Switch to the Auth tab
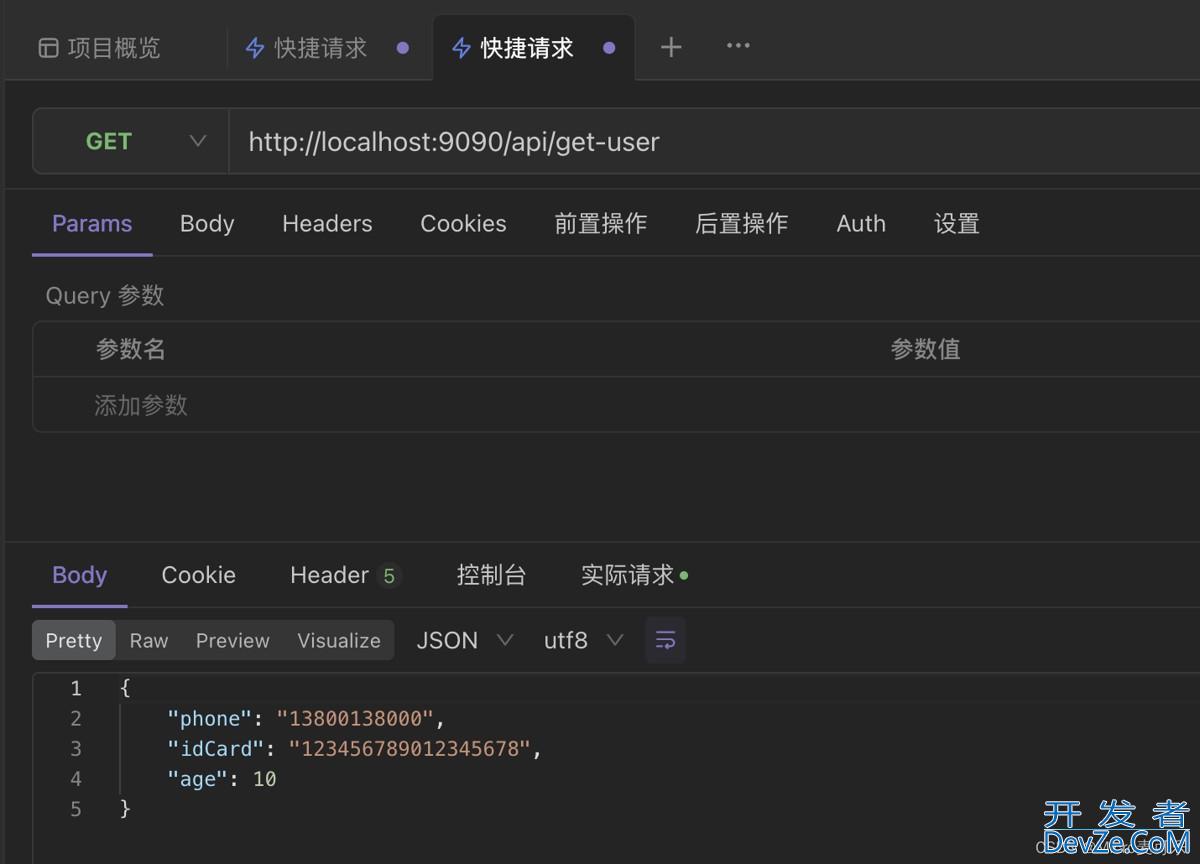The height and width of the screenshot is (864, 1200). (x=860, y=224)
